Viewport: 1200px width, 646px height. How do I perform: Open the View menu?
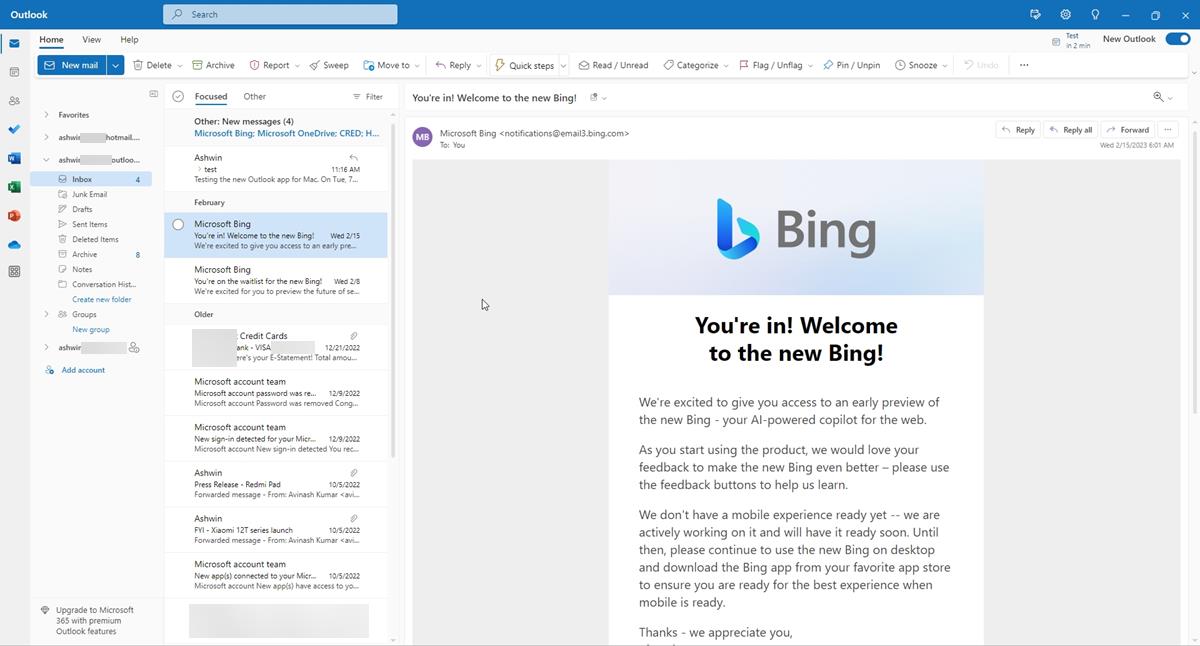(x=91, y=39)
